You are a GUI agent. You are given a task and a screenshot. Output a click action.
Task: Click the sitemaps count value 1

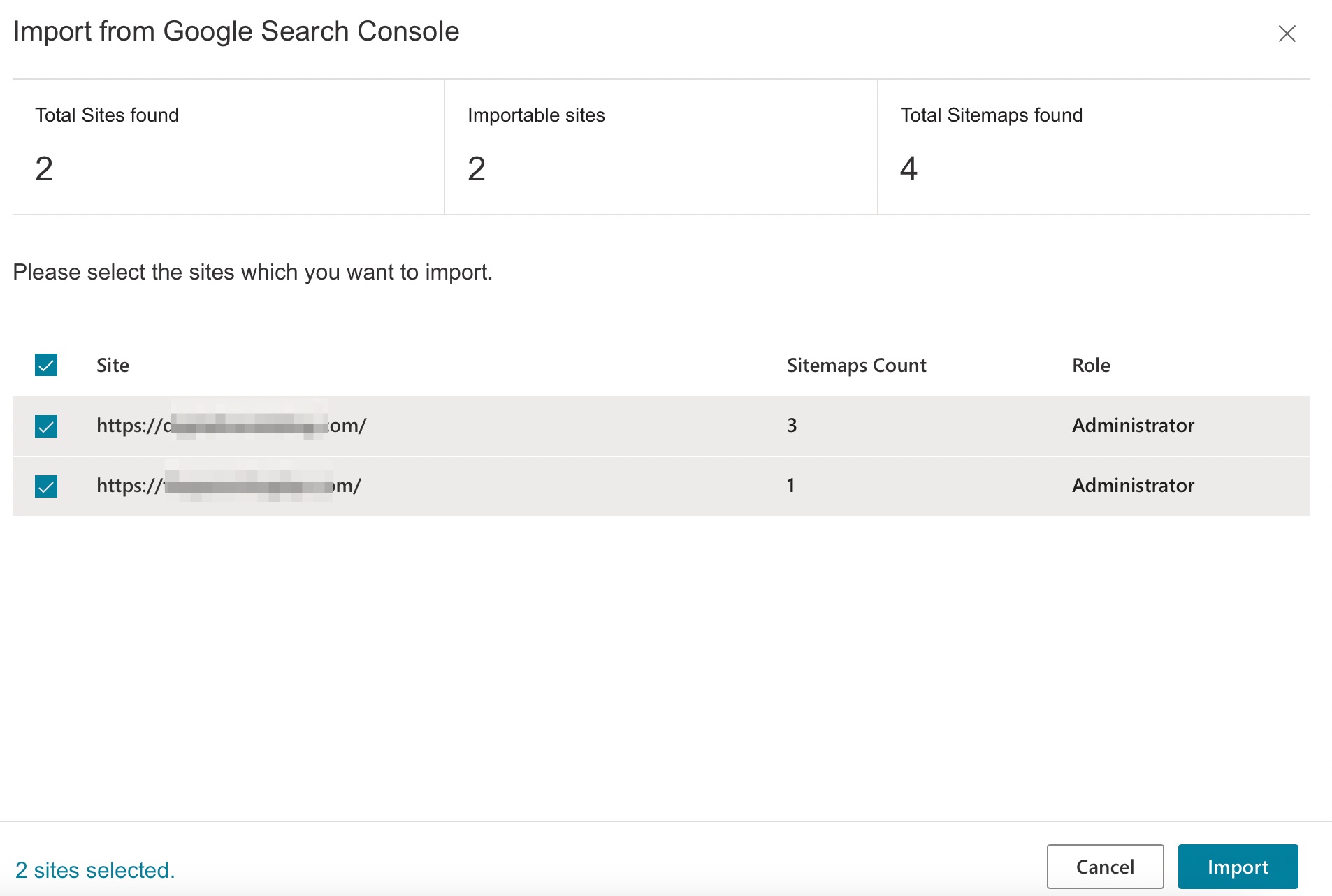click(790, 485)
